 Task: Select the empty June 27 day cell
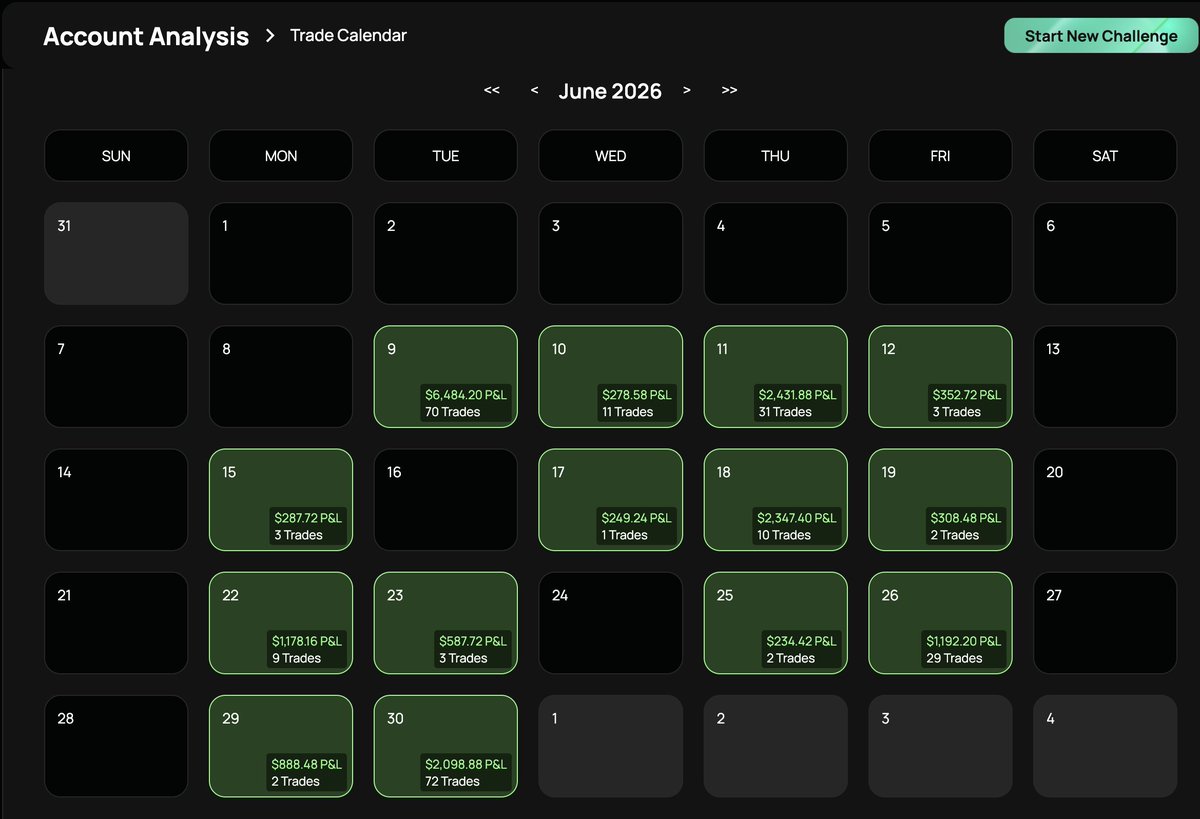[x=1105, y=623]
